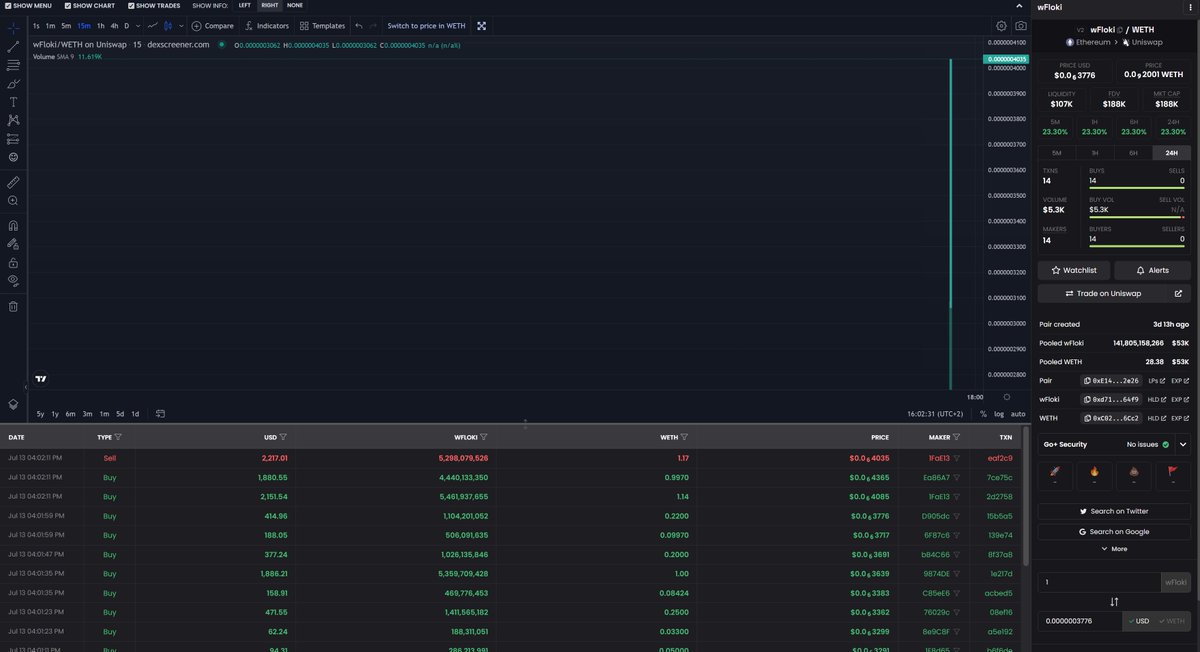
Task: Click the rocket reaction icon
Action: click(1054, 472)
